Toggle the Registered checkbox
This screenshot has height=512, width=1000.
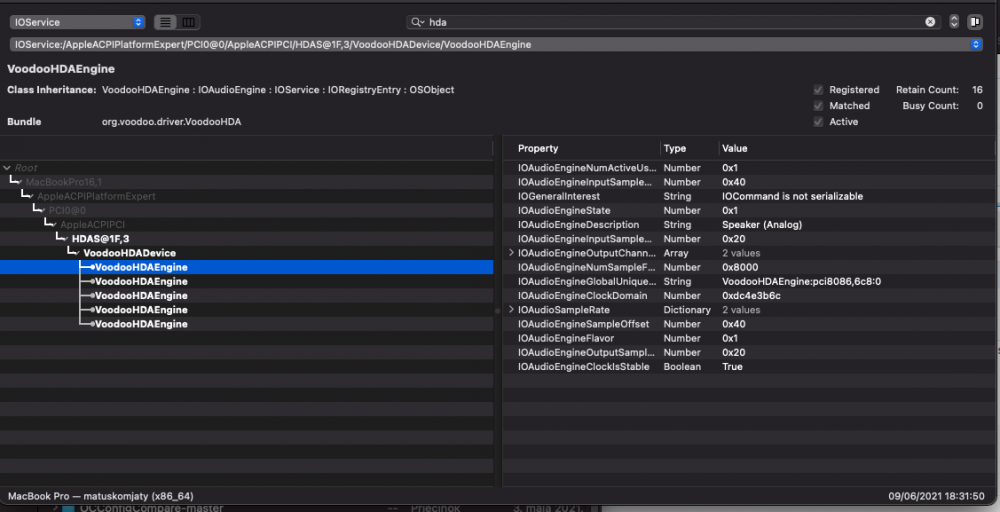click(x=818, y=90)
